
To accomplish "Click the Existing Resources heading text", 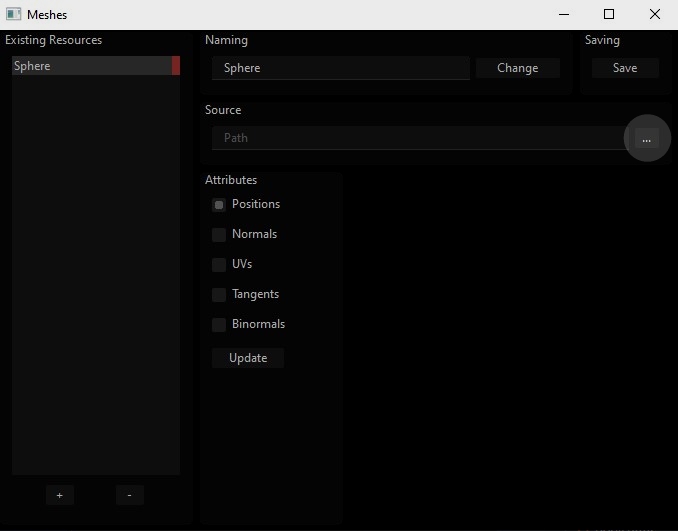I will tap(54, 40).
